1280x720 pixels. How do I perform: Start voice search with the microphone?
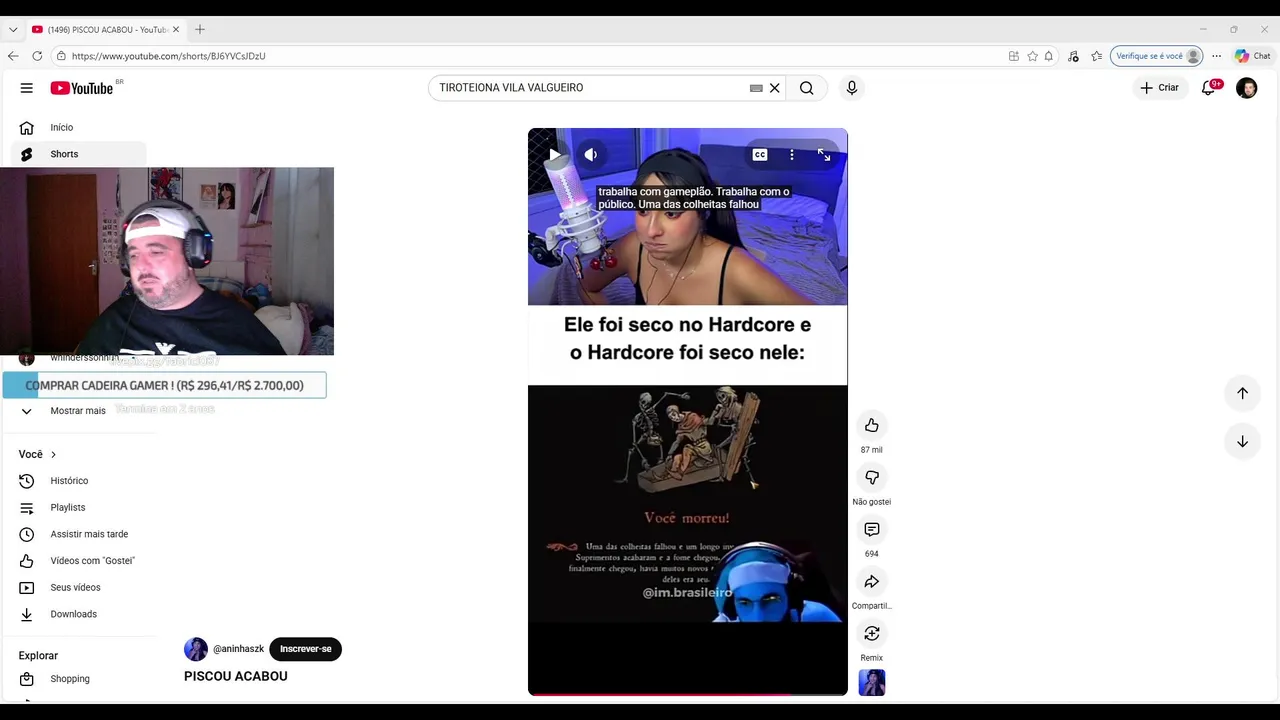pyautogui.click(x=852, y=88)
